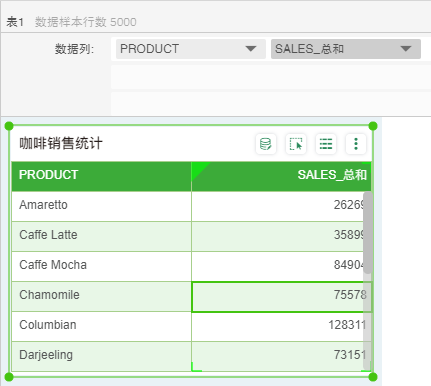
Task: Expand the SALES_总和 column dropdown
Action: click(406, 49)
